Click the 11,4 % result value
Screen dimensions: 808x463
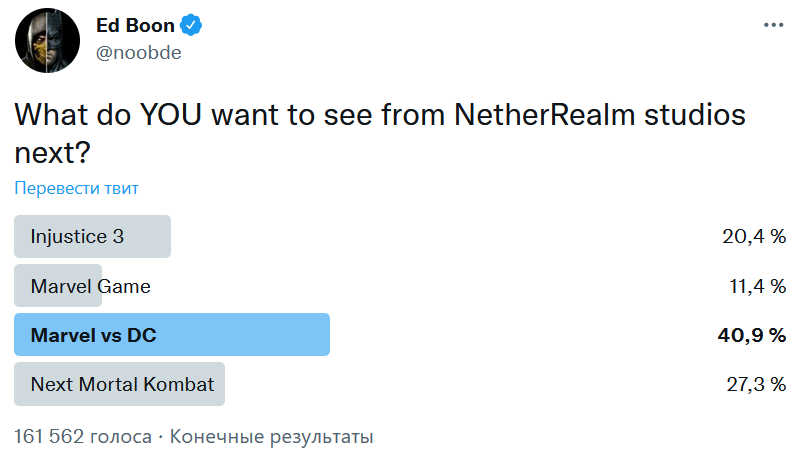758,286
